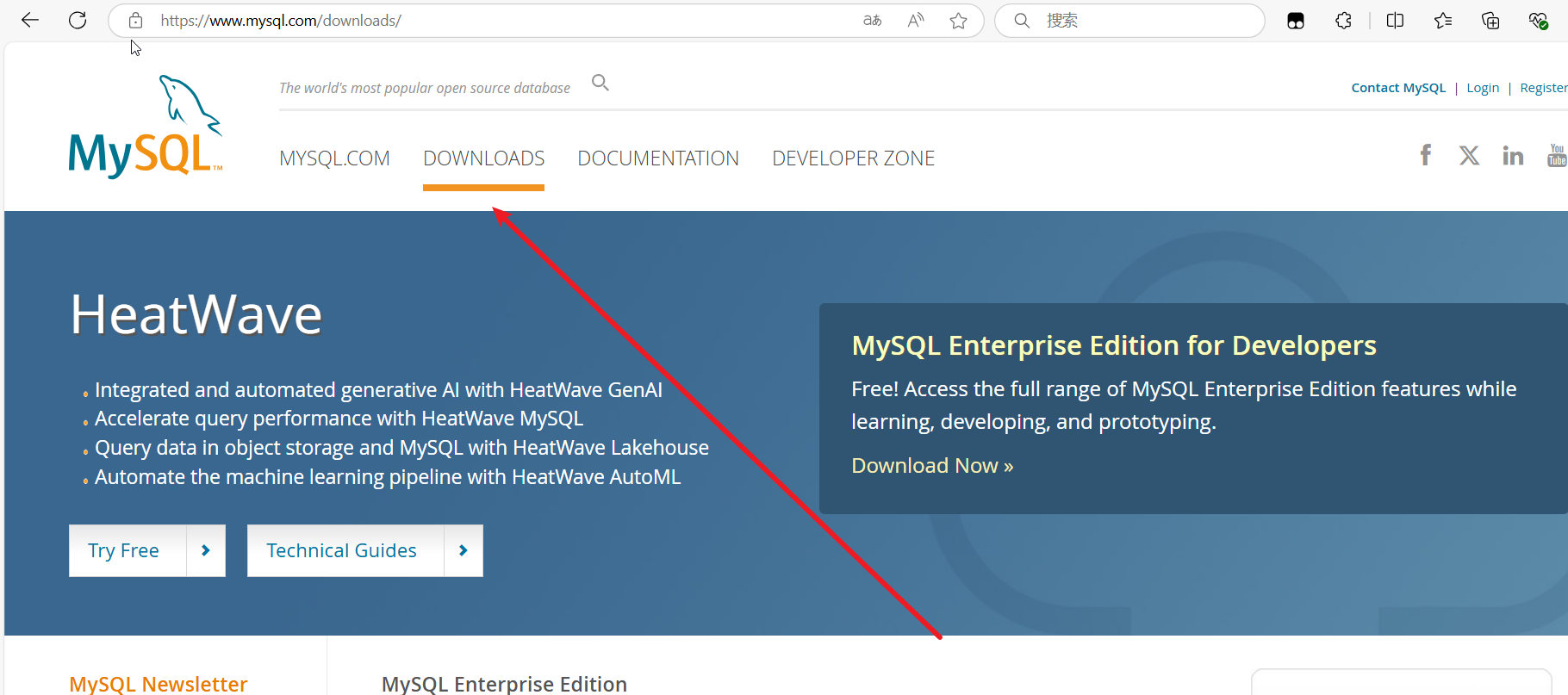Click MySQL Enterprise Edition for Developers heading

(x=1114, y=345)
